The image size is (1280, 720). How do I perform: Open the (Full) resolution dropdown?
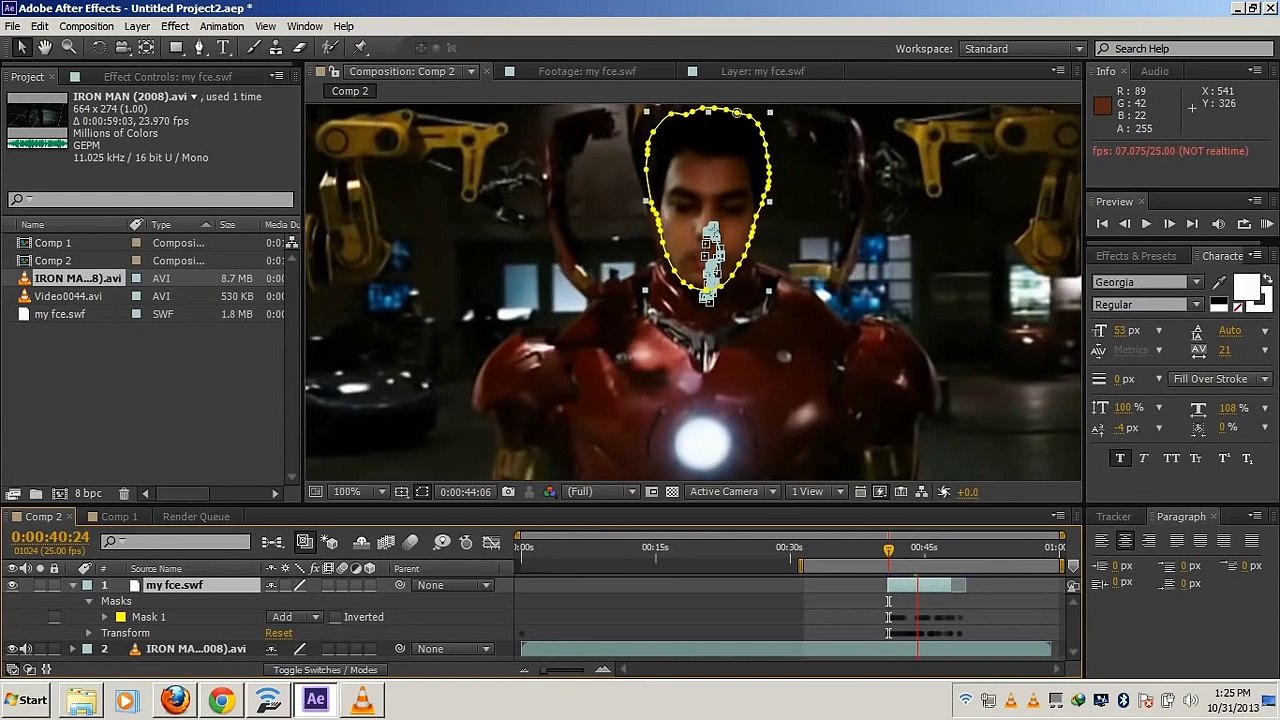coord(602,492)
